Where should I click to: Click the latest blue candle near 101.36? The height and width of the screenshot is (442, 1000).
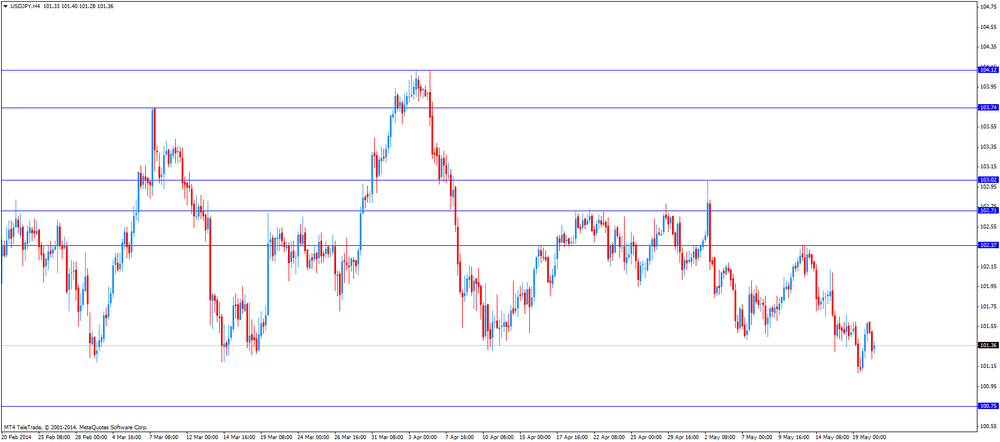tap(874, 348)
